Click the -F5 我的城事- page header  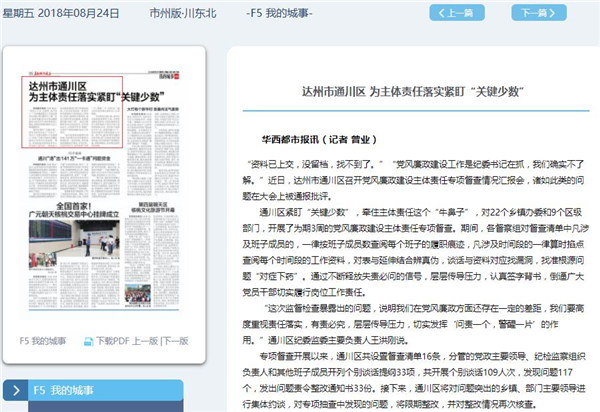279,13
